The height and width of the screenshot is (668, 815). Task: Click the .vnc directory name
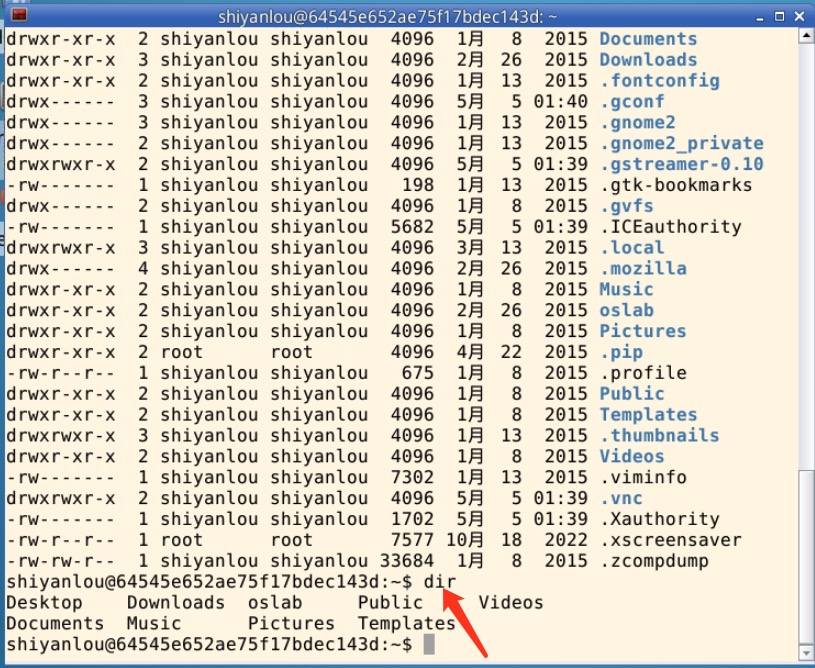[620, 498]
